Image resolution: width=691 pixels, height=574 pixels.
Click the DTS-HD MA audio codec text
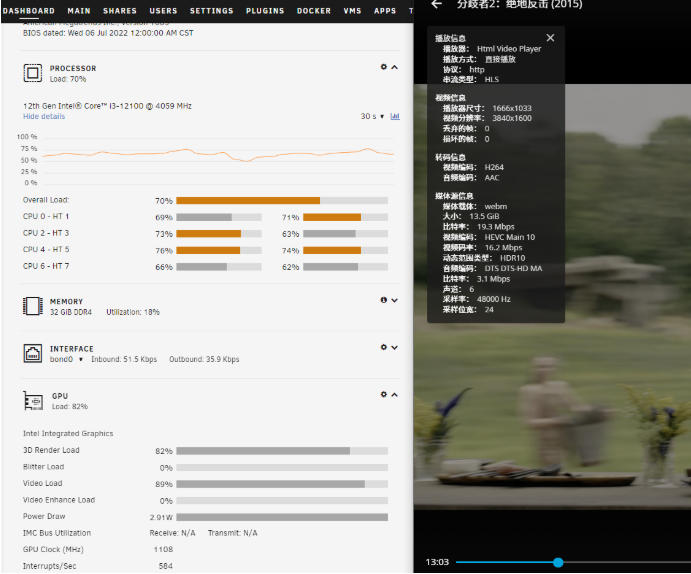coord(513,268)
